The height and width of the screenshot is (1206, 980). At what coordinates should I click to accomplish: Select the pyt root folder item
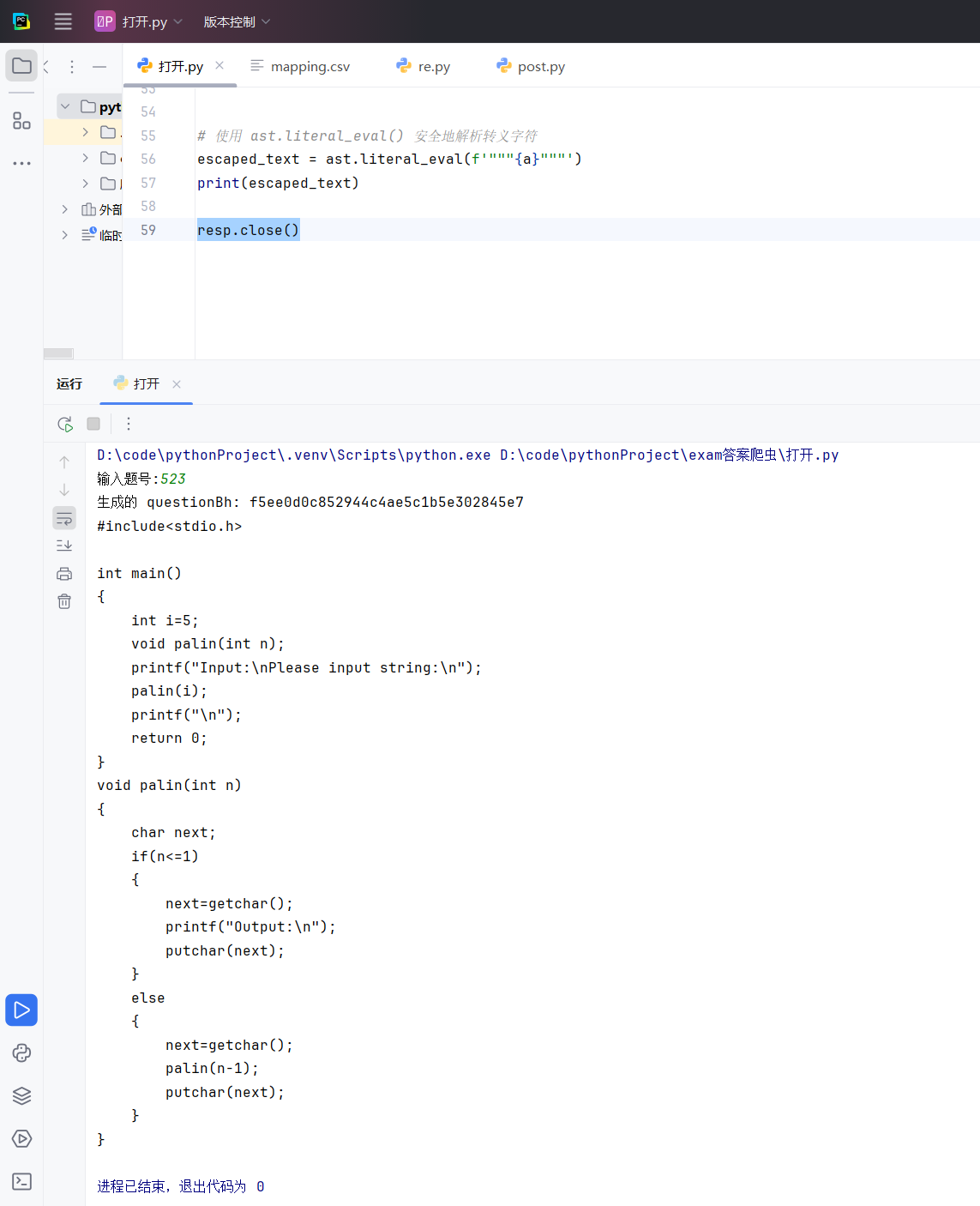click(91, 107)
